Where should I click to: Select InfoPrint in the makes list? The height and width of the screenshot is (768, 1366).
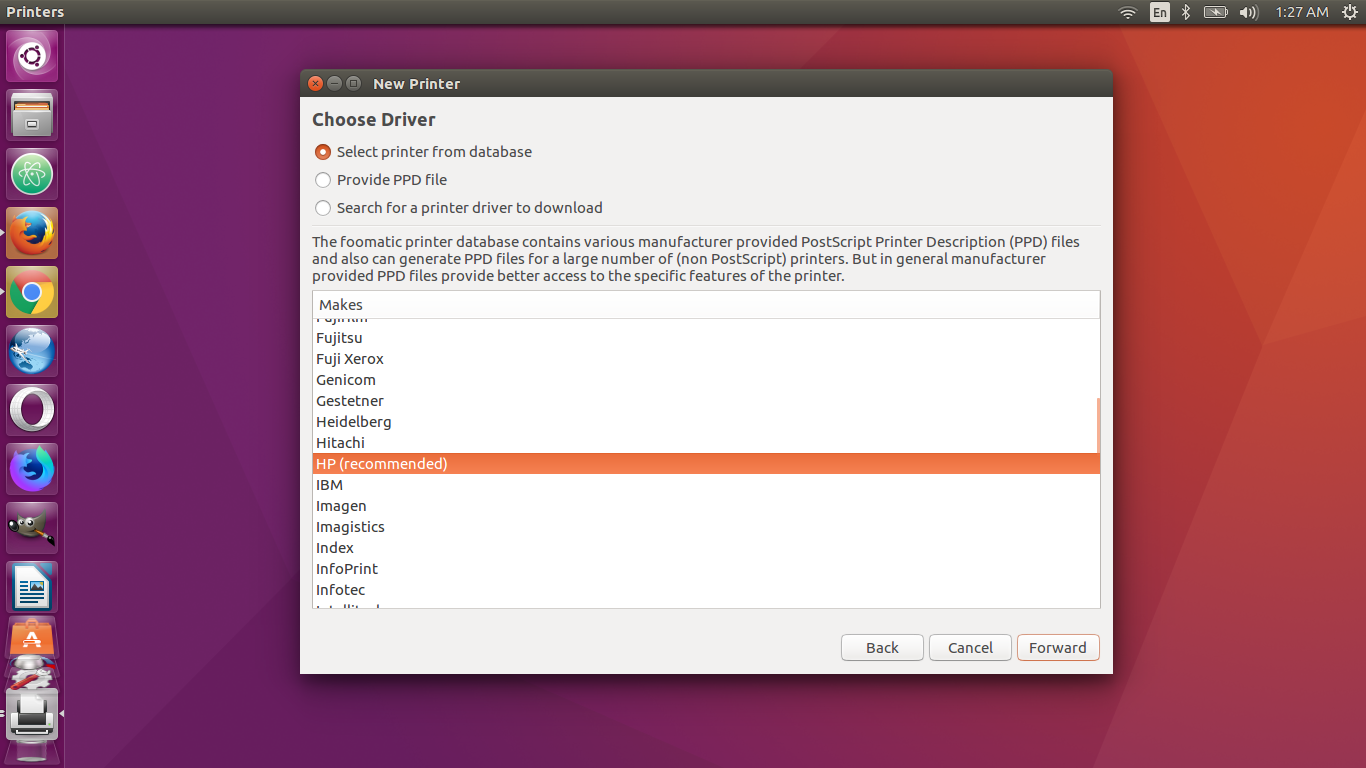[704, 569]
